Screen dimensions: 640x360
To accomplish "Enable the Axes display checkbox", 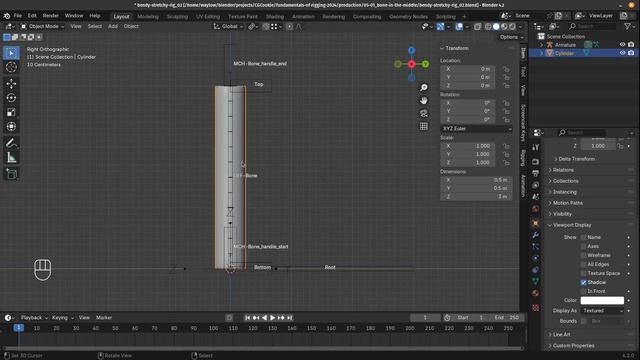I will (583, 246).
